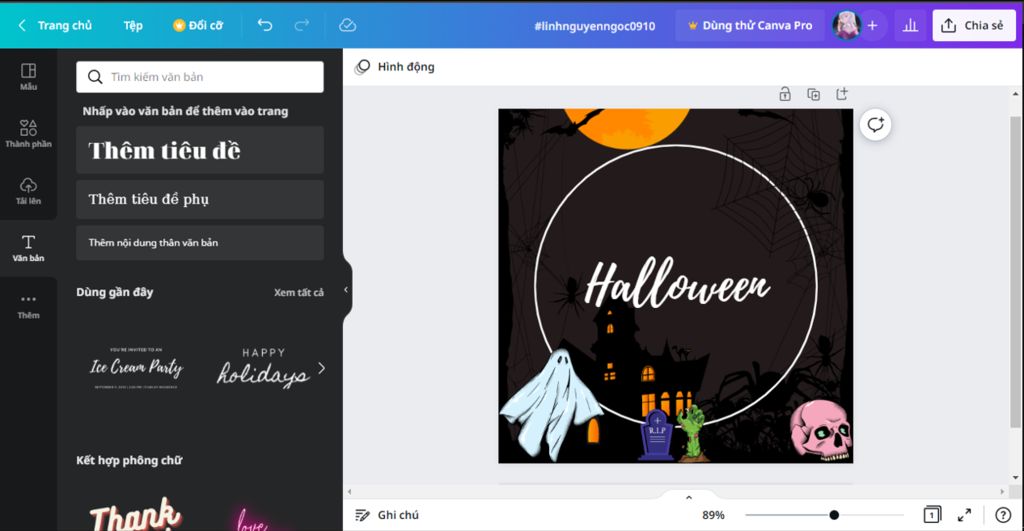Add collaborator with the plus icon

click(x=872, y=25)
